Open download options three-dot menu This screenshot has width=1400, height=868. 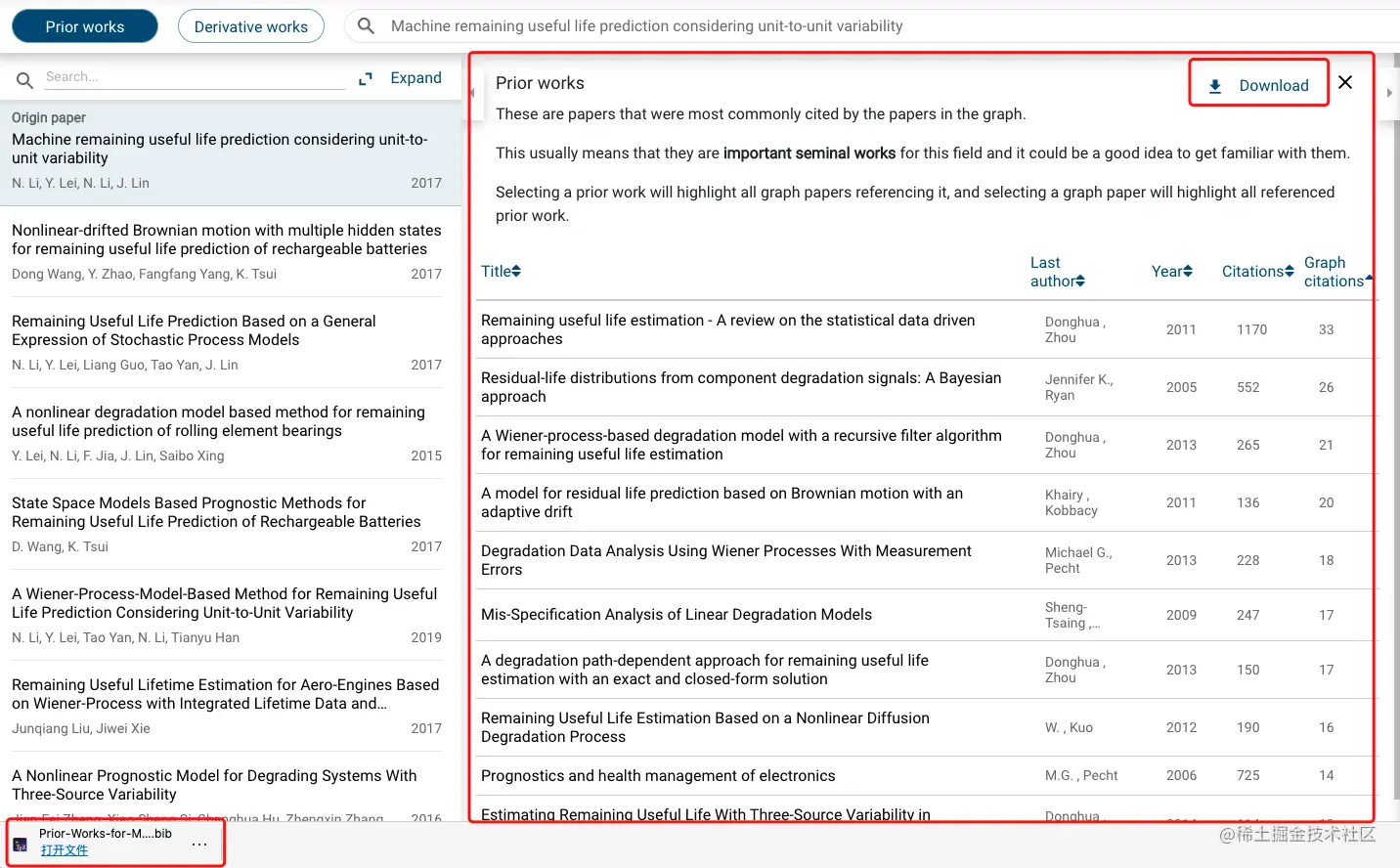pos(199,844)
